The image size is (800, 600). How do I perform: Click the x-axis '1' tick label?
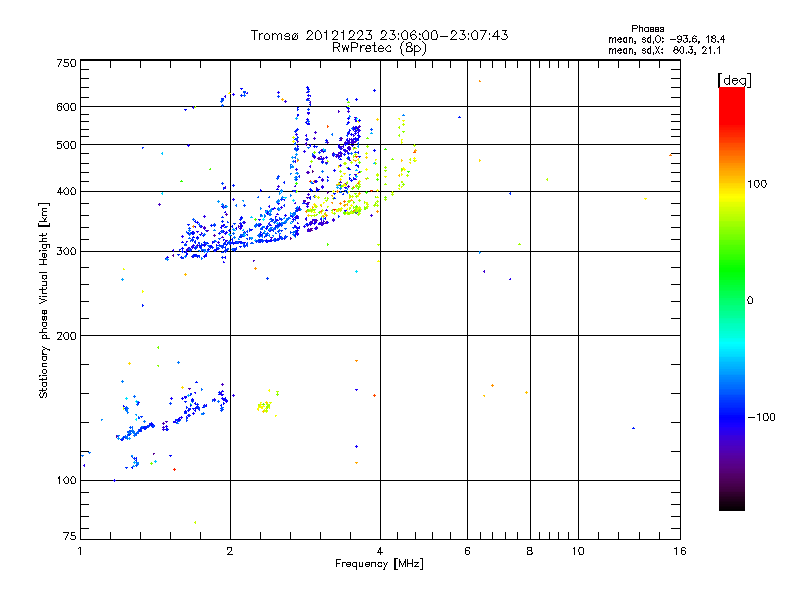[81, 552]
